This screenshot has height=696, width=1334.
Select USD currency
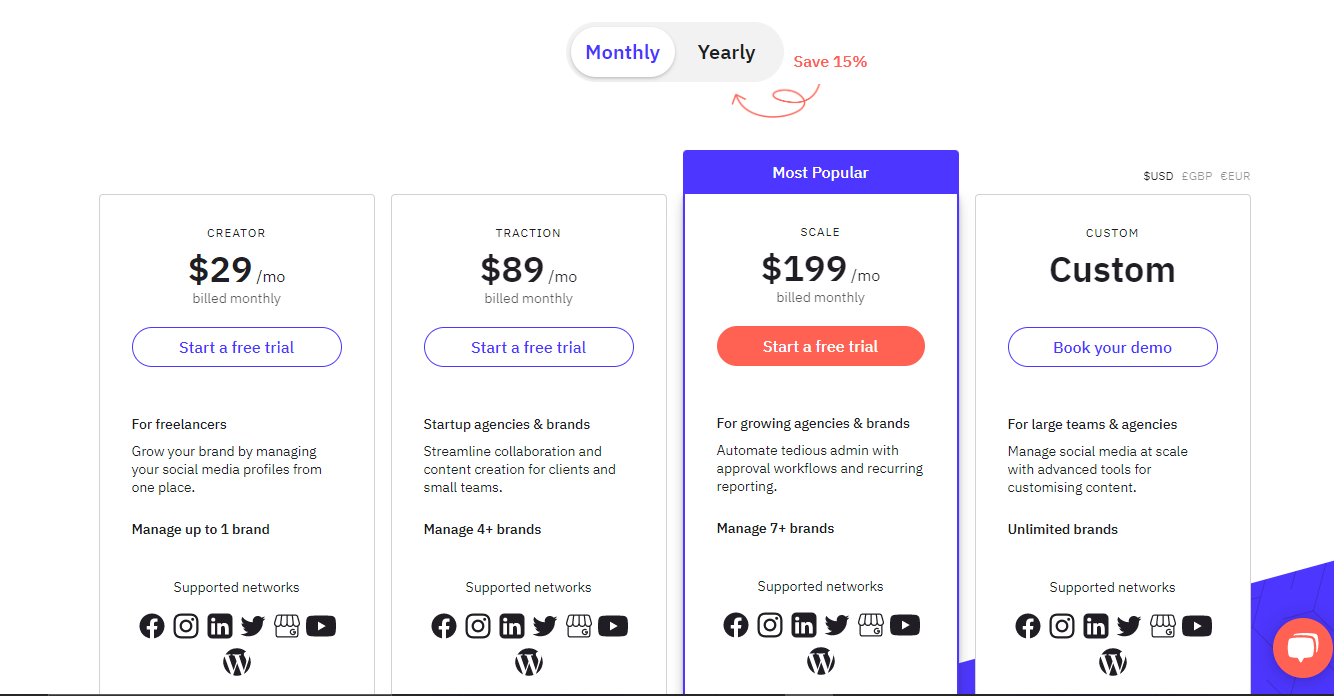1158,176
